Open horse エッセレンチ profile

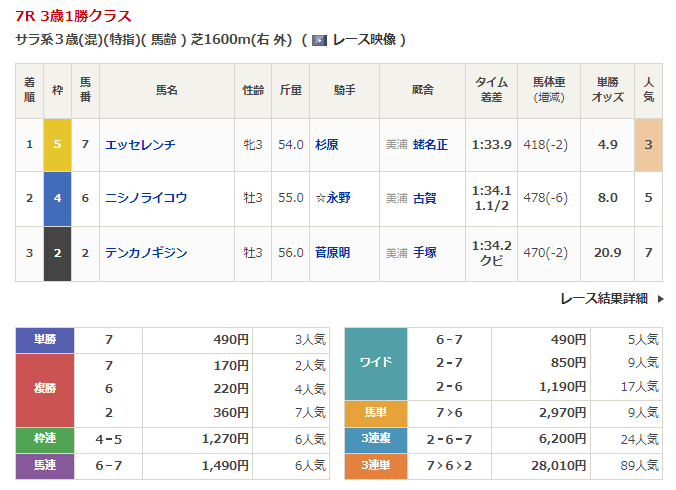[140, 145]
